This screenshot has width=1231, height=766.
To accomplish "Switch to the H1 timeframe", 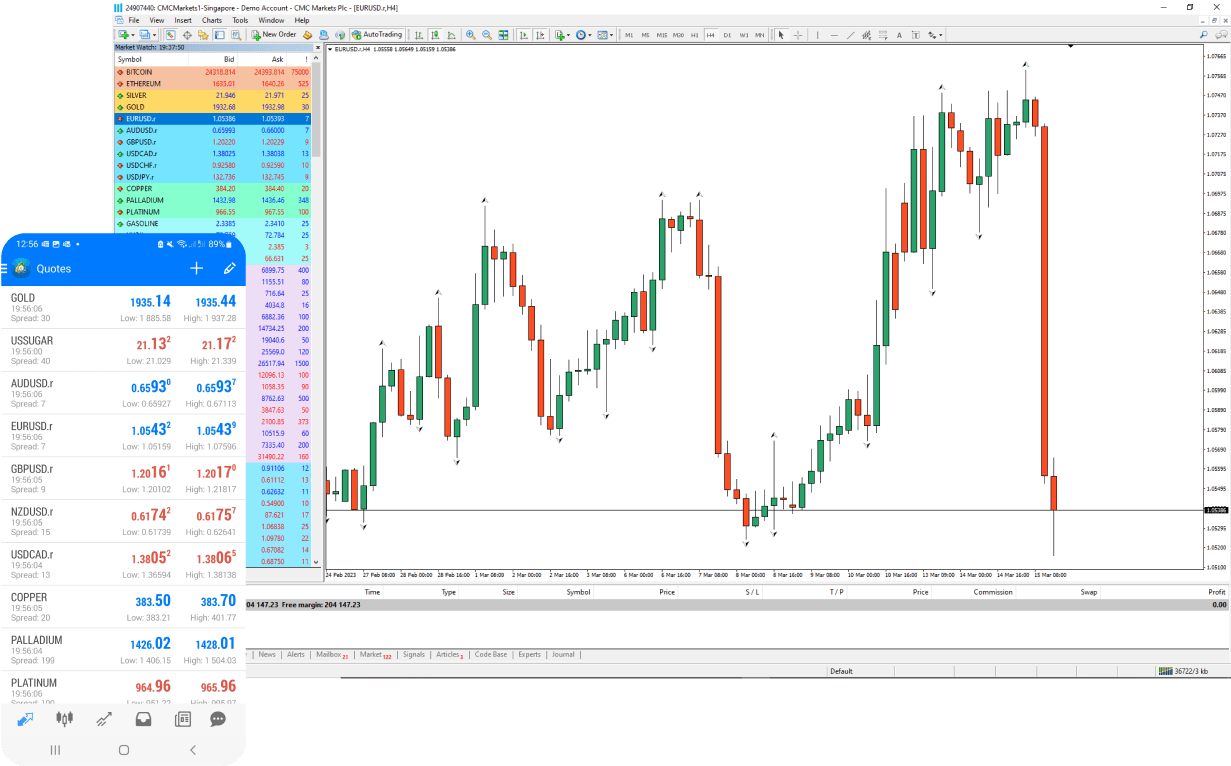I will click(x=694, y=35).
